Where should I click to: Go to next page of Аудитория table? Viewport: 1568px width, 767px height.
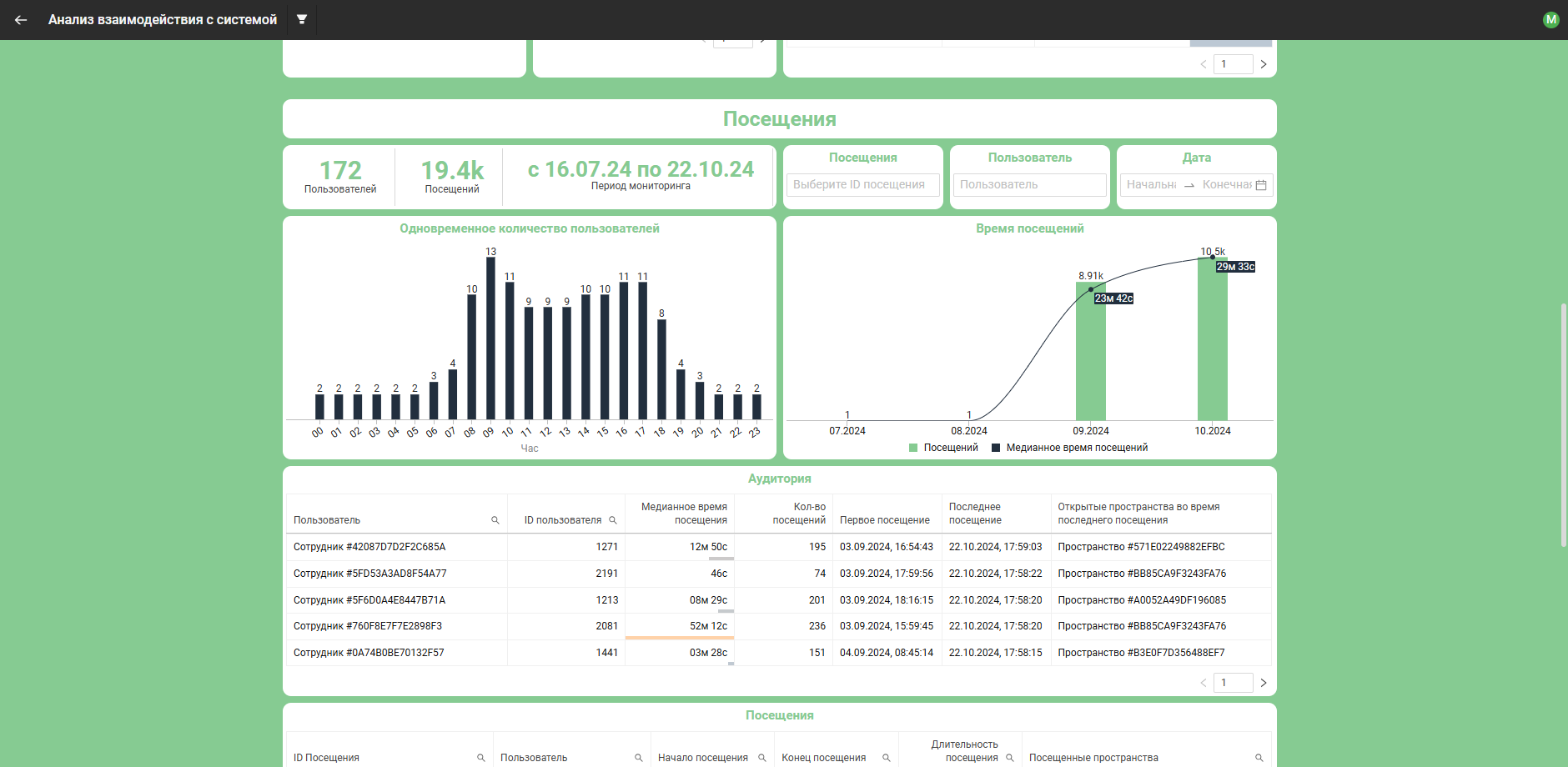tap(1264, 683)
